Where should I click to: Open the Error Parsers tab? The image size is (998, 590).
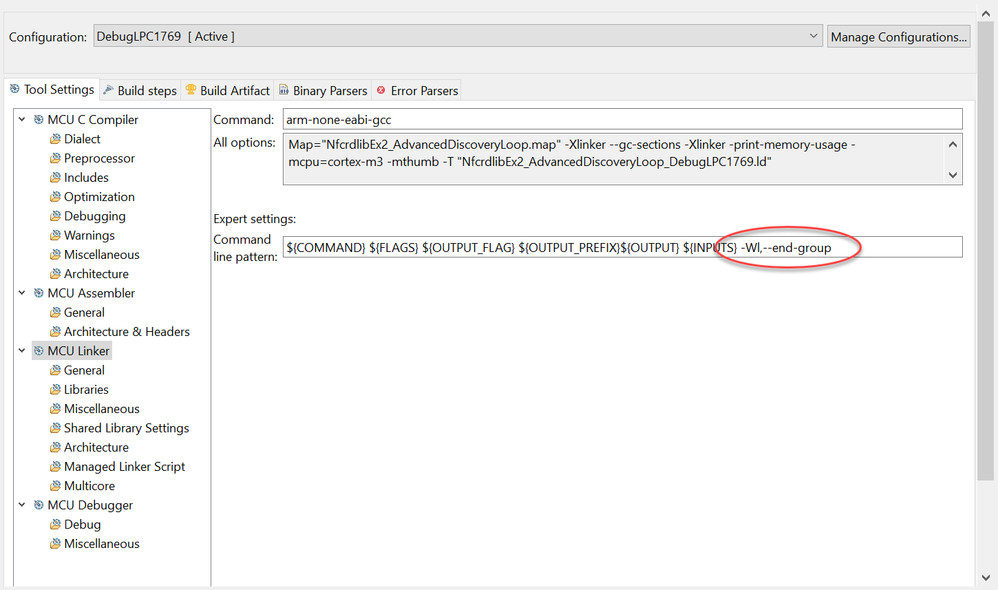click(x=418, y=90)
